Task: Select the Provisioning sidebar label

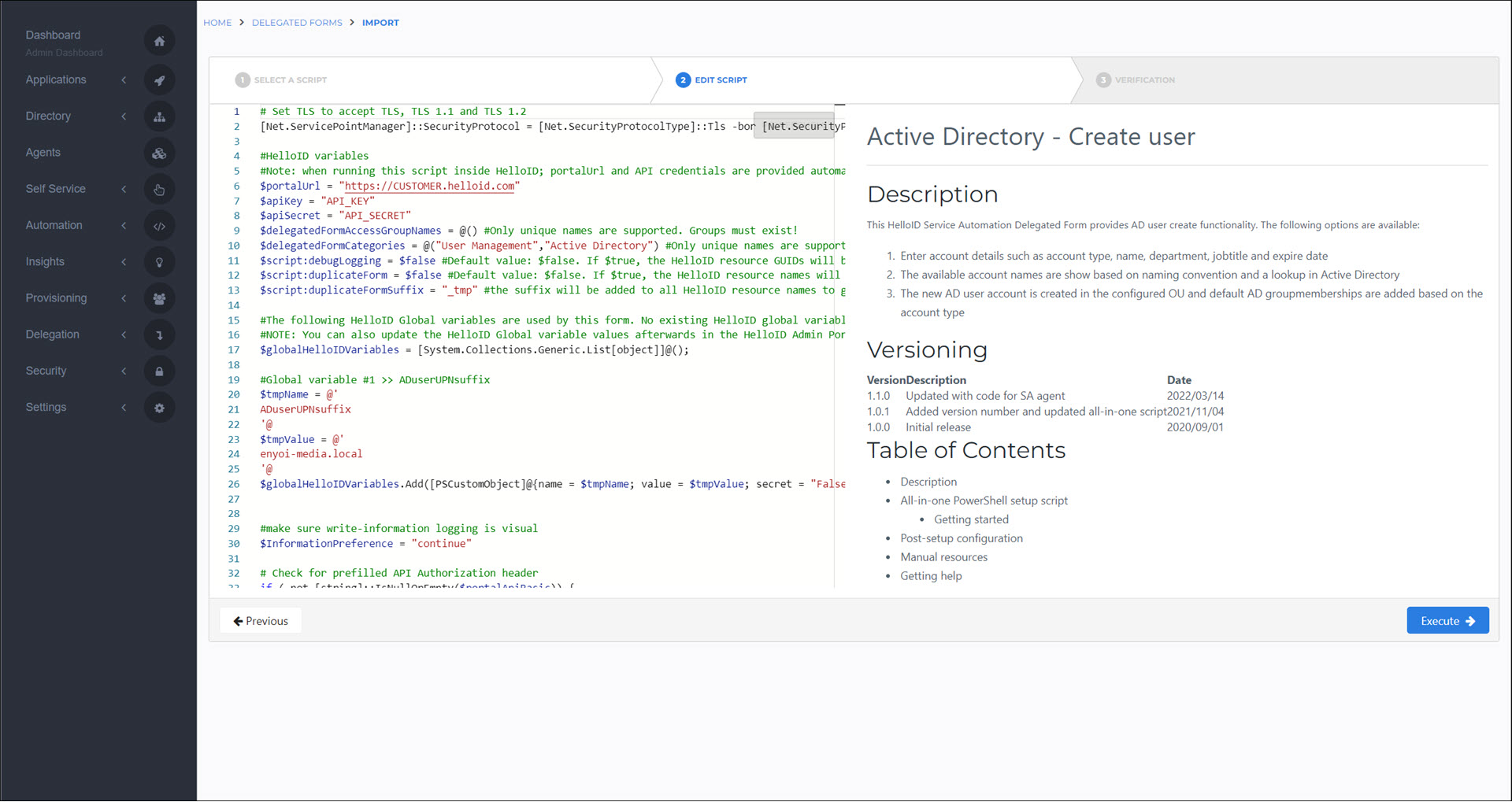Action: click(56, 298)
